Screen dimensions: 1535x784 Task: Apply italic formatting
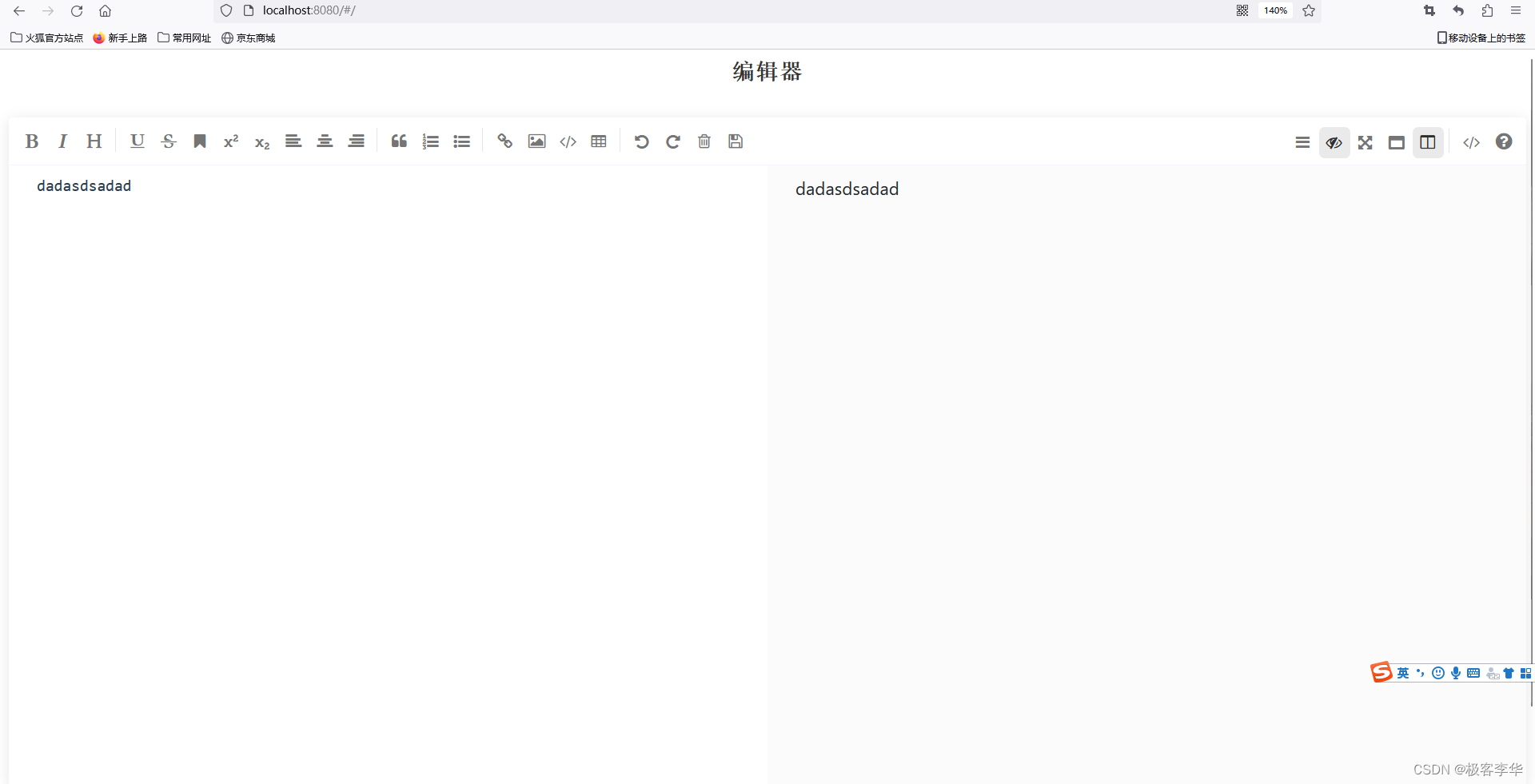point(62,141)
